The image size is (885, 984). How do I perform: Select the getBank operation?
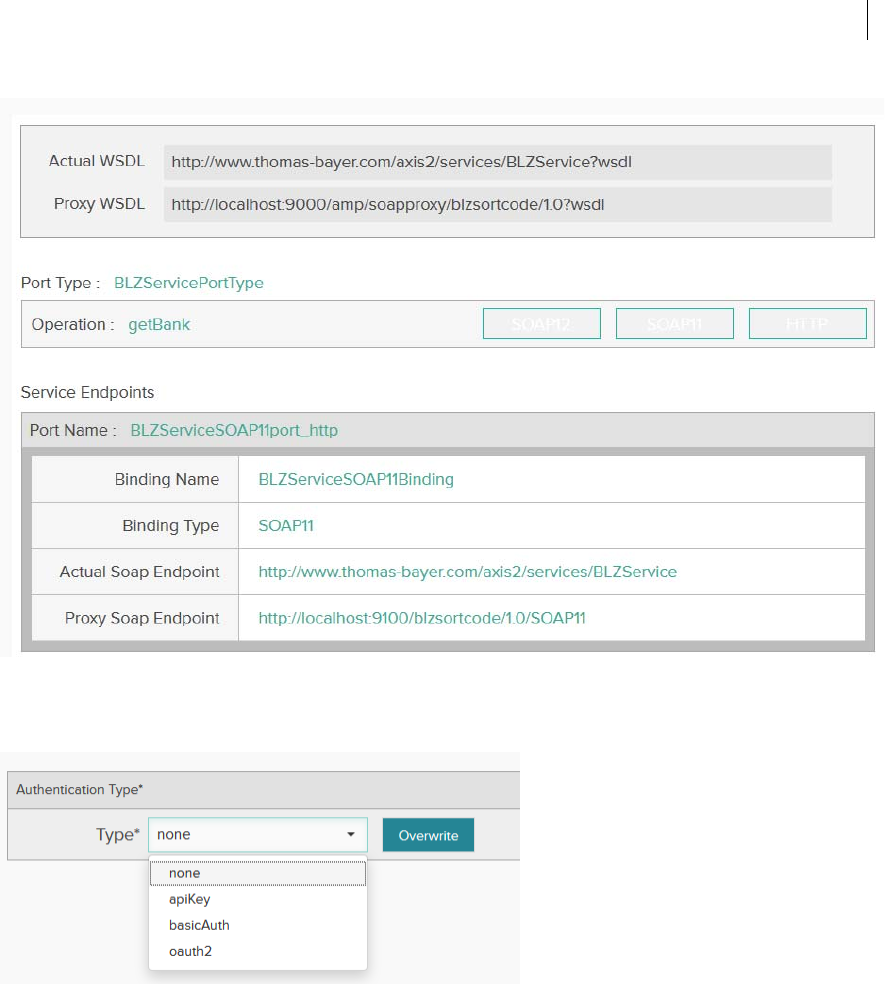(159, 325)
